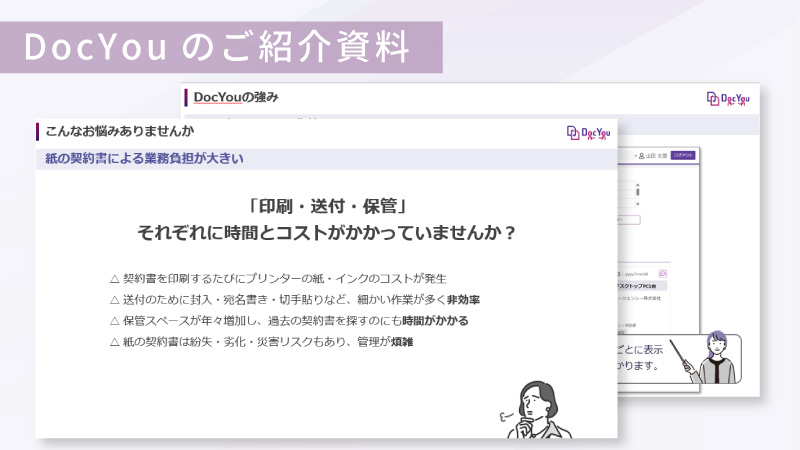Click the bullet ending with 時間がかかる
800x450 pixels.
click(289, 320)
